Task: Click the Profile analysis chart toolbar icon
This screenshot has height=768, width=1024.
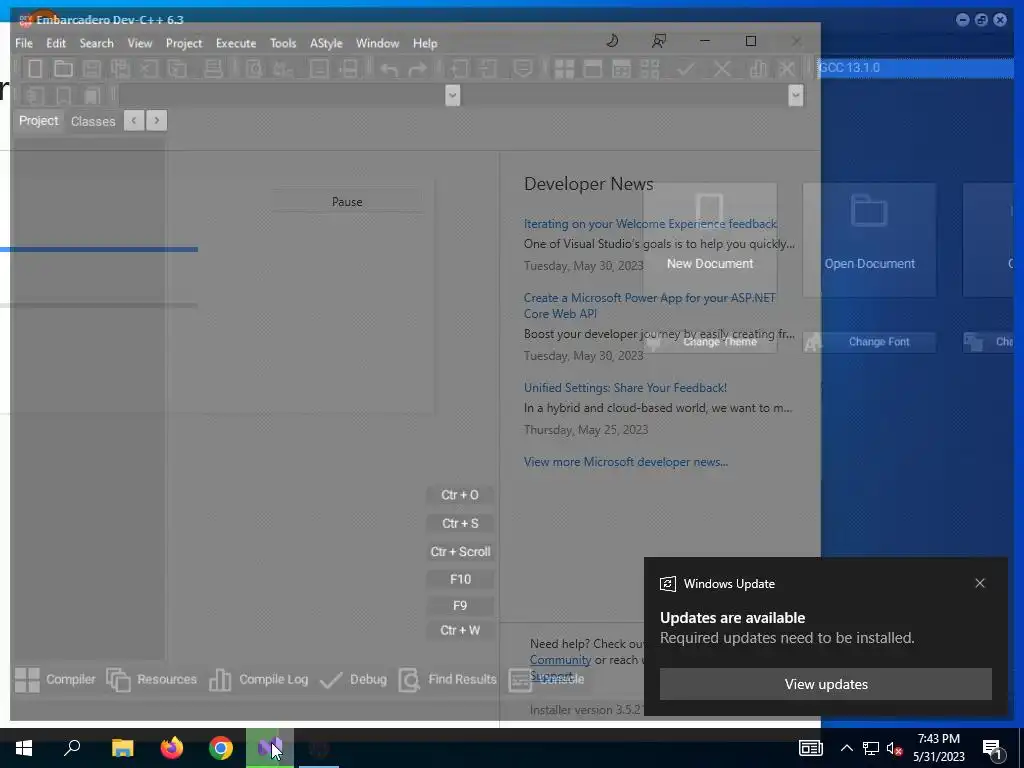Action: tap(758, 69)
